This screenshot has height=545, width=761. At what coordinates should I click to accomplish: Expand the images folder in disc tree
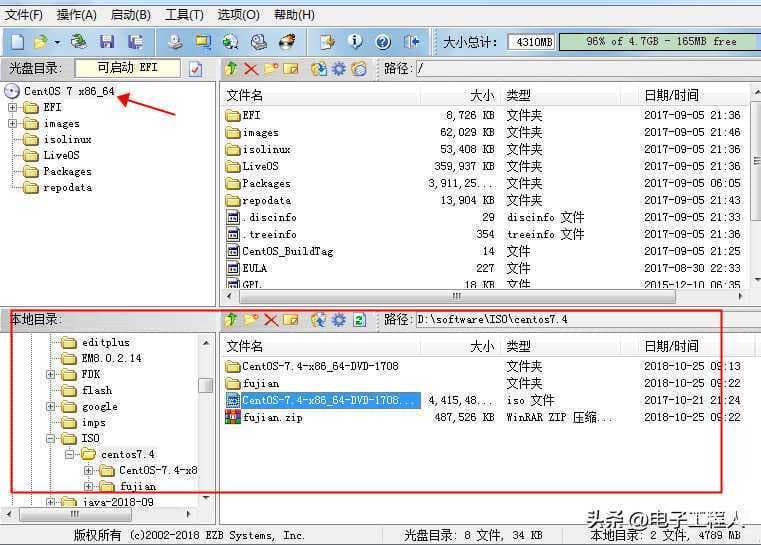[x=13, y=124]
